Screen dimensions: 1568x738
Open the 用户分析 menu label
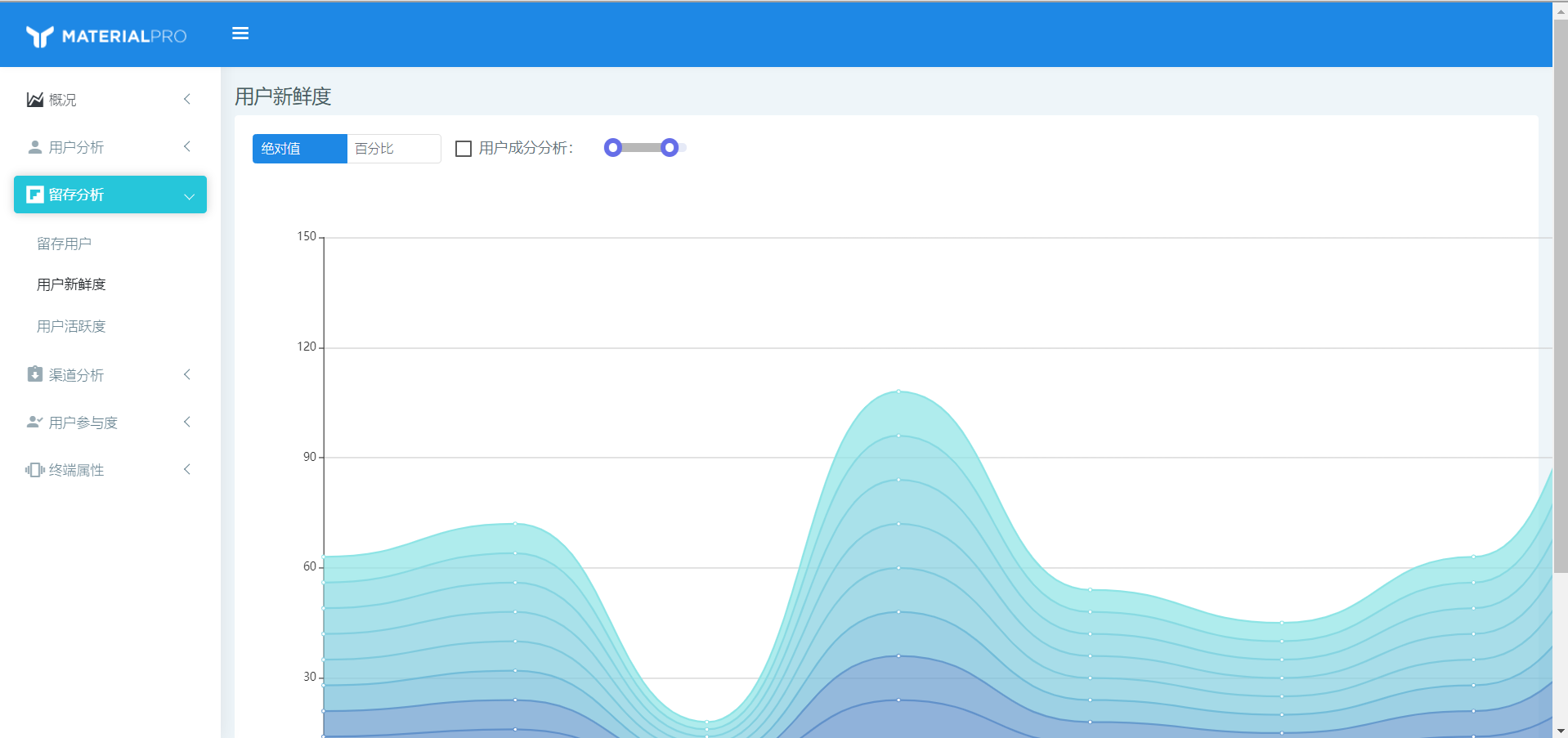click(x=76, y=147)
